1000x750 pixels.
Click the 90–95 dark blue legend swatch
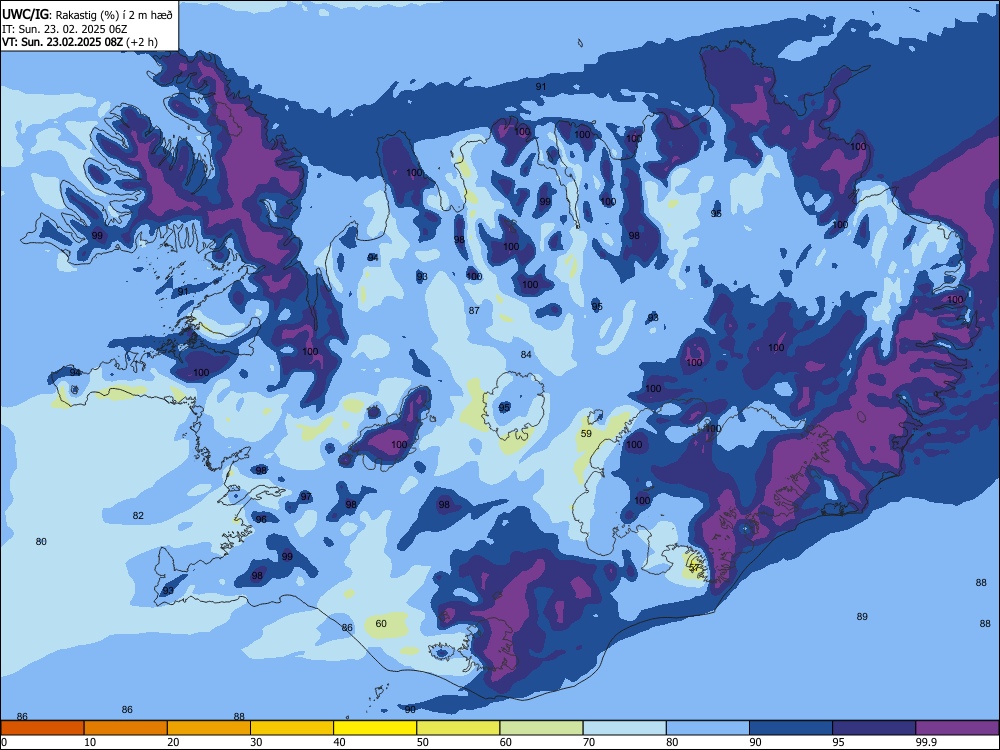(791, 728)
